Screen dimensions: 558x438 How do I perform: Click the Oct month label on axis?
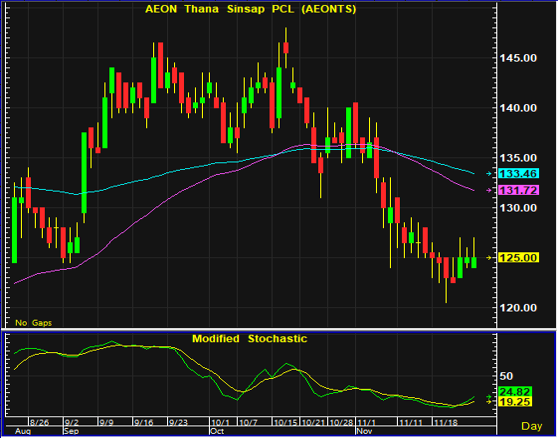[x=217, y=431]
